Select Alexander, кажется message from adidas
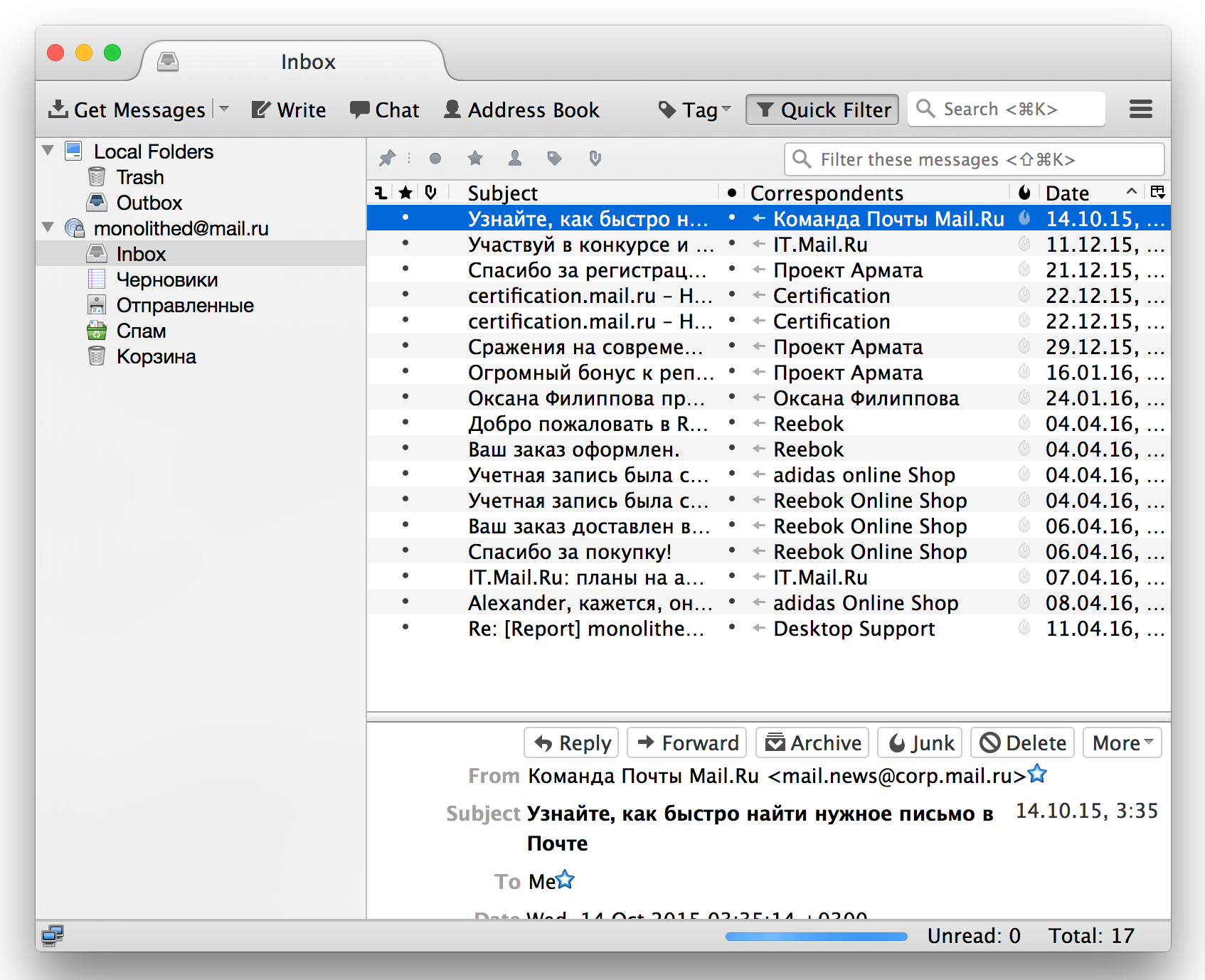Image resolution: width=1205 pixels, height=980 pixels. click(x=768, y=602)
